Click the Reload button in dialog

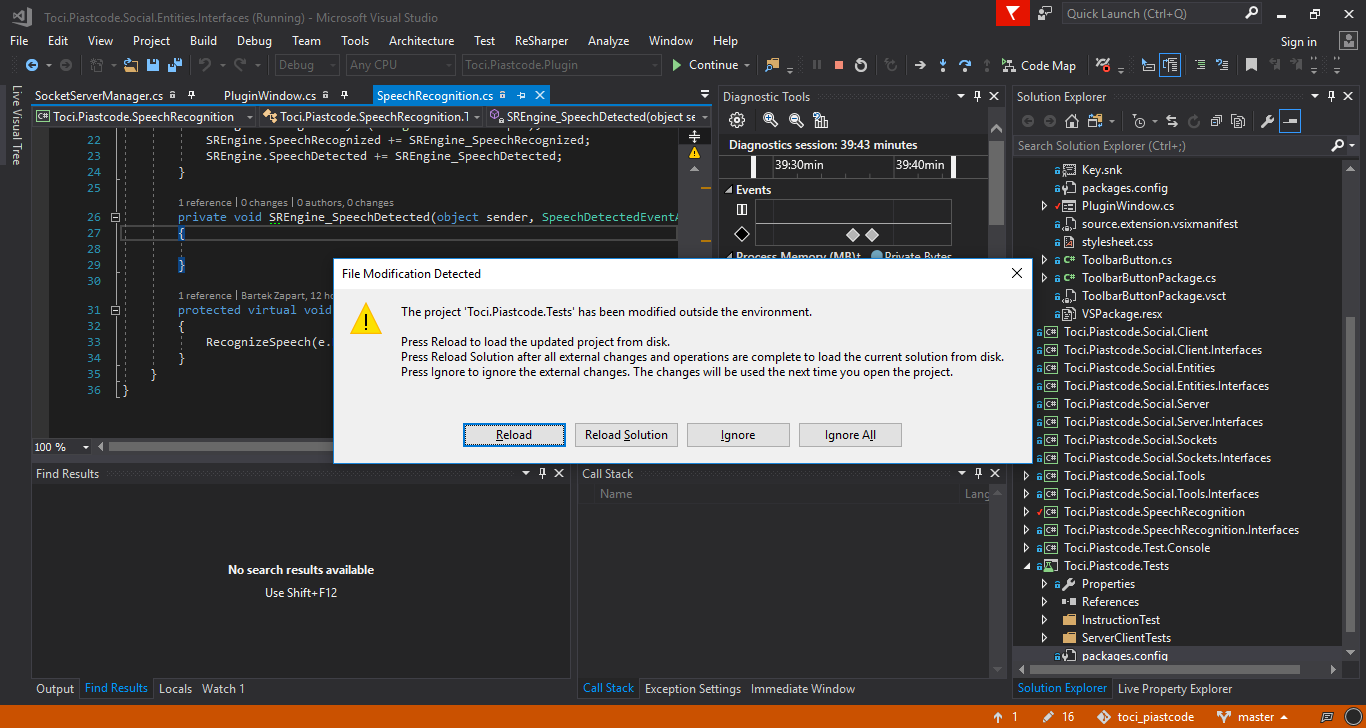pyautogui.click(x=514, y=435)
